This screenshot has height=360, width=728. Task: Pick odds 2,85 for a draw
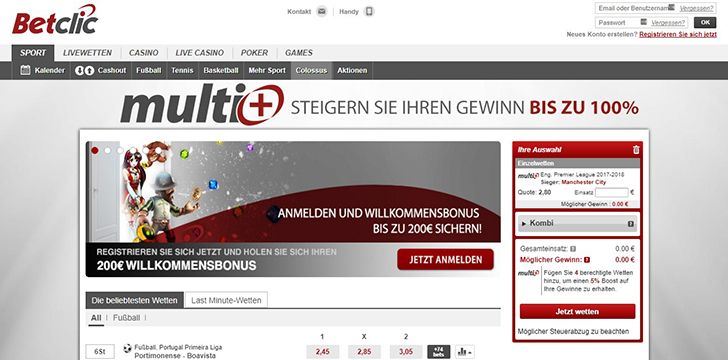(x=364, y=352)
